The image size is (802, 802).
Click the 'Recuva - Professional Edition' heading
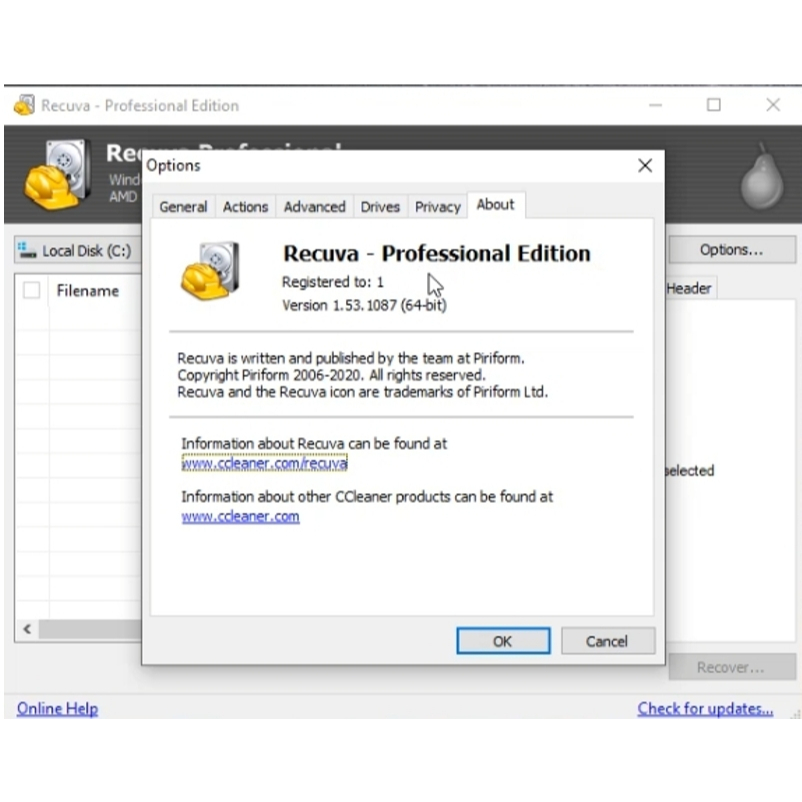[x=437, y=253]
